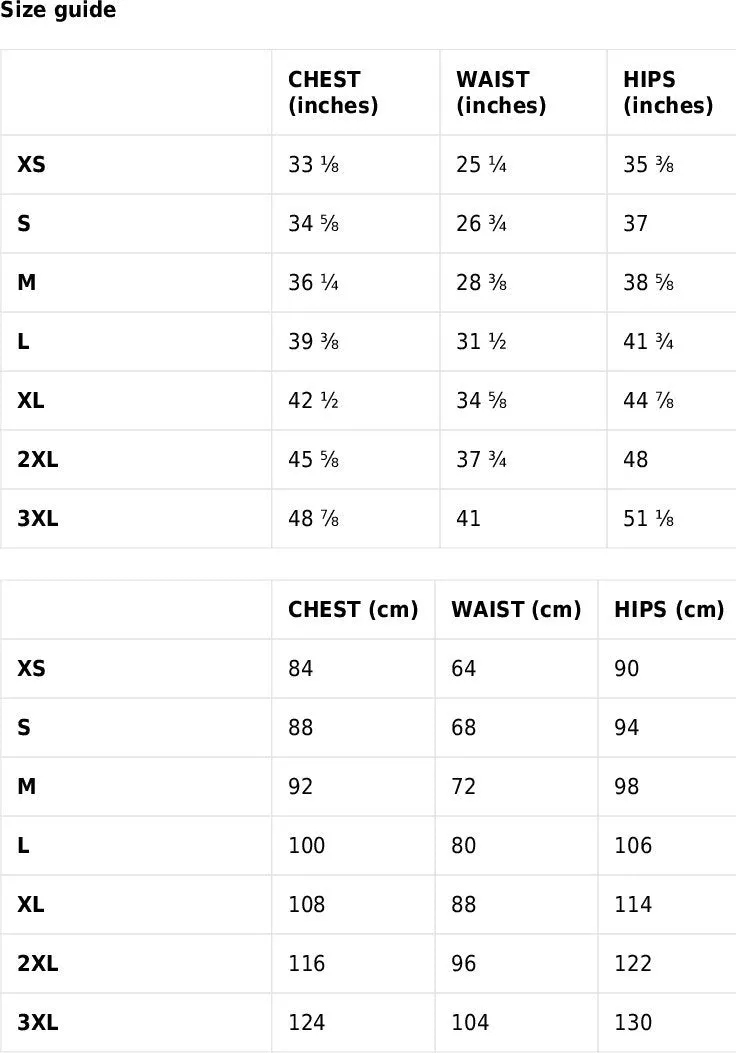Click the 37 ¾ waist value for 2XL
Image resolution: width=736 pixels, height=1053 pixels.
(481, 460)
